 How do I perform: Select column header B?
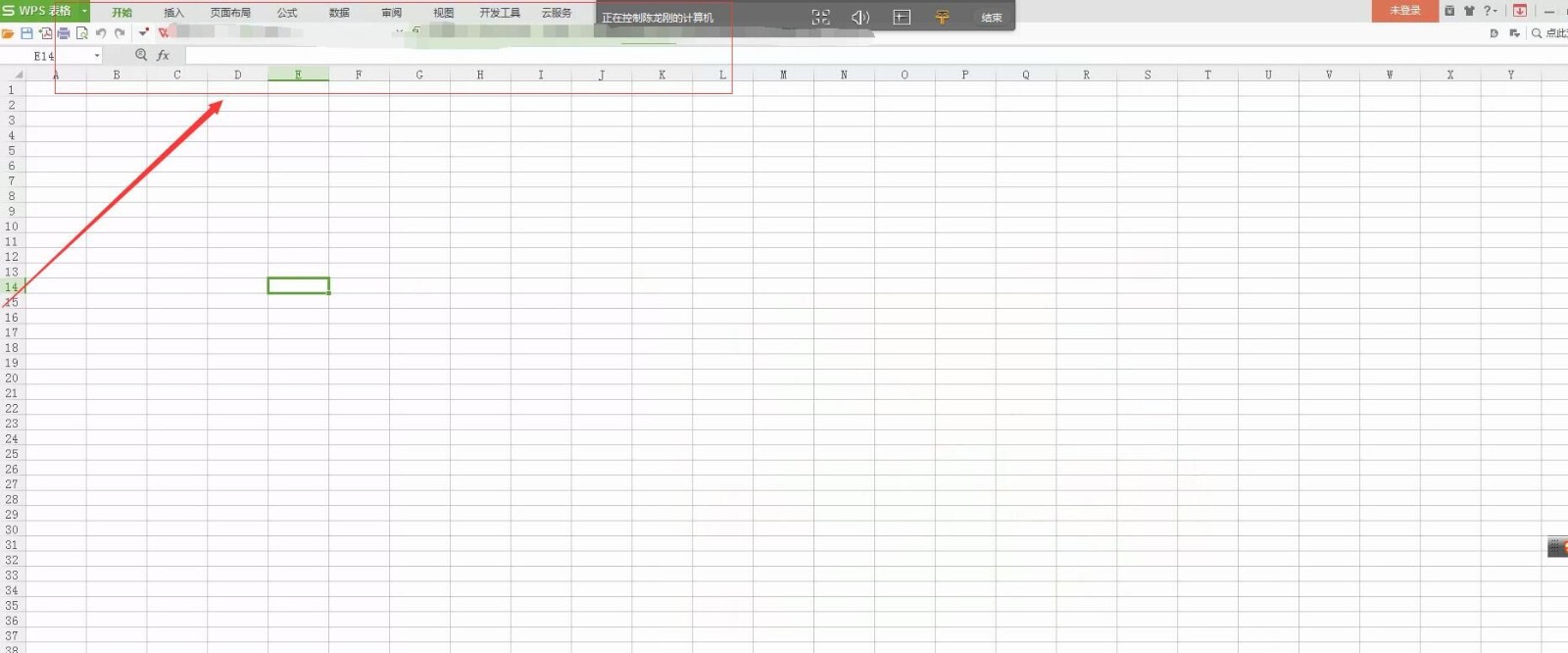(x=117, y=75)
